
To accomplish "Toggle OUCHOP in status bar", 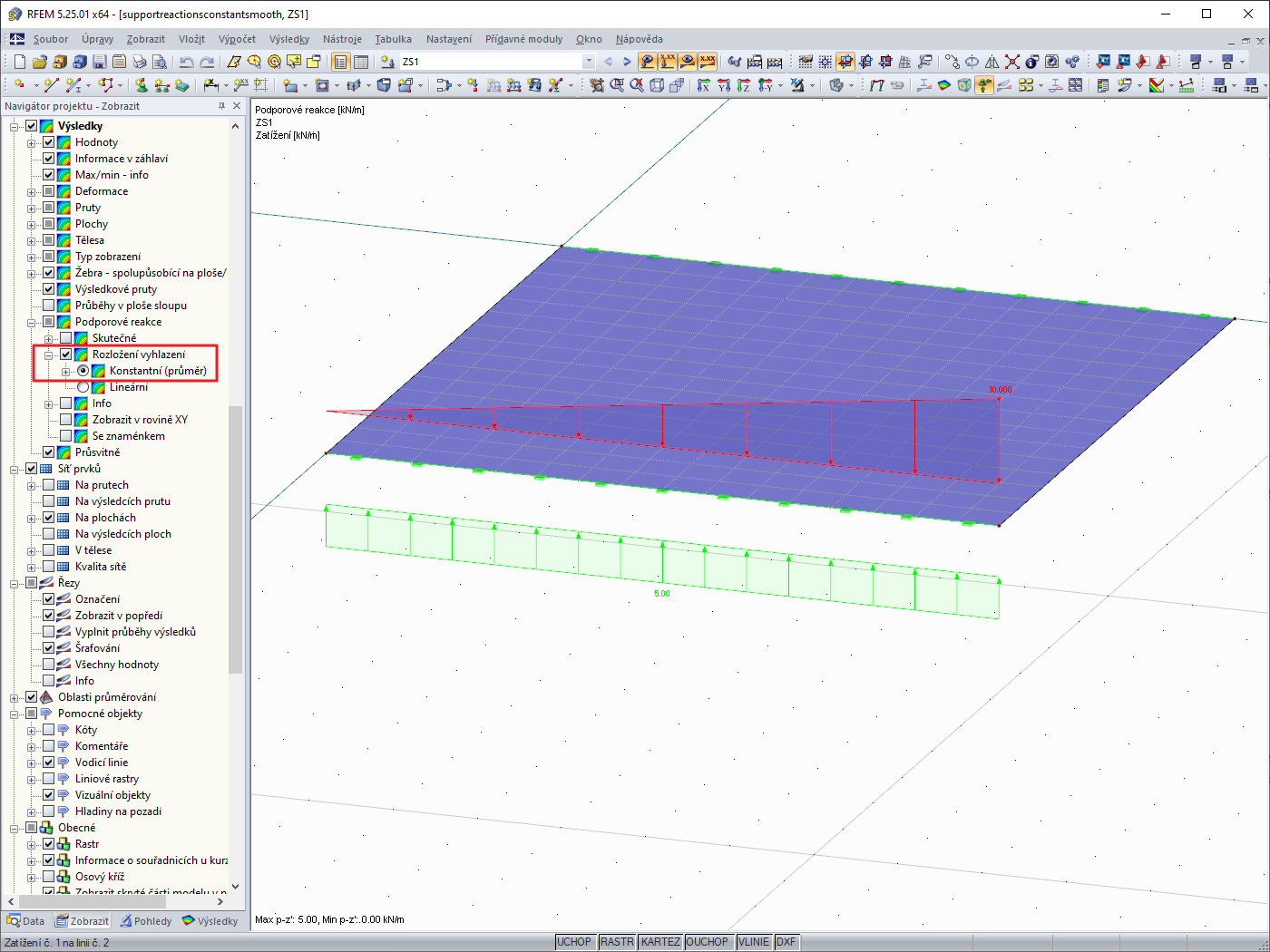I will coord(708,942).
